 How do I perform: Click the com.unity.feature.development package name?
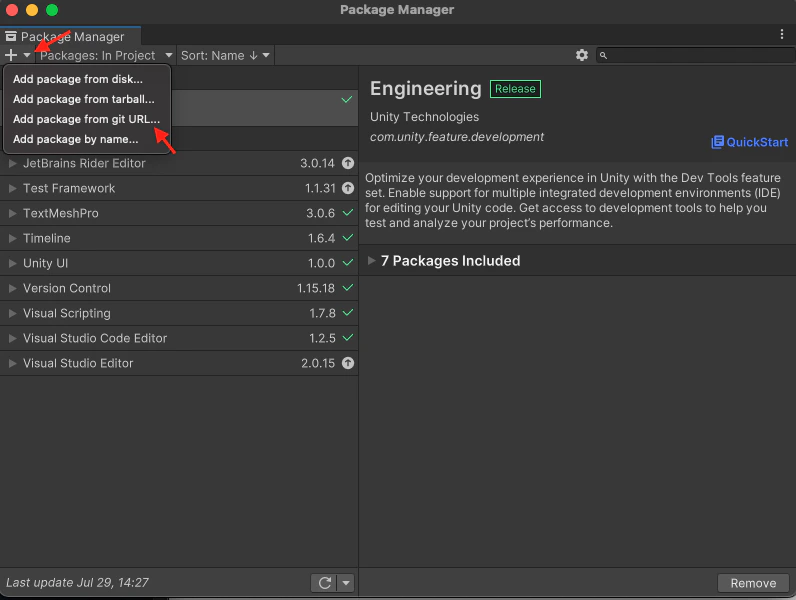click(x=456, y=137)
